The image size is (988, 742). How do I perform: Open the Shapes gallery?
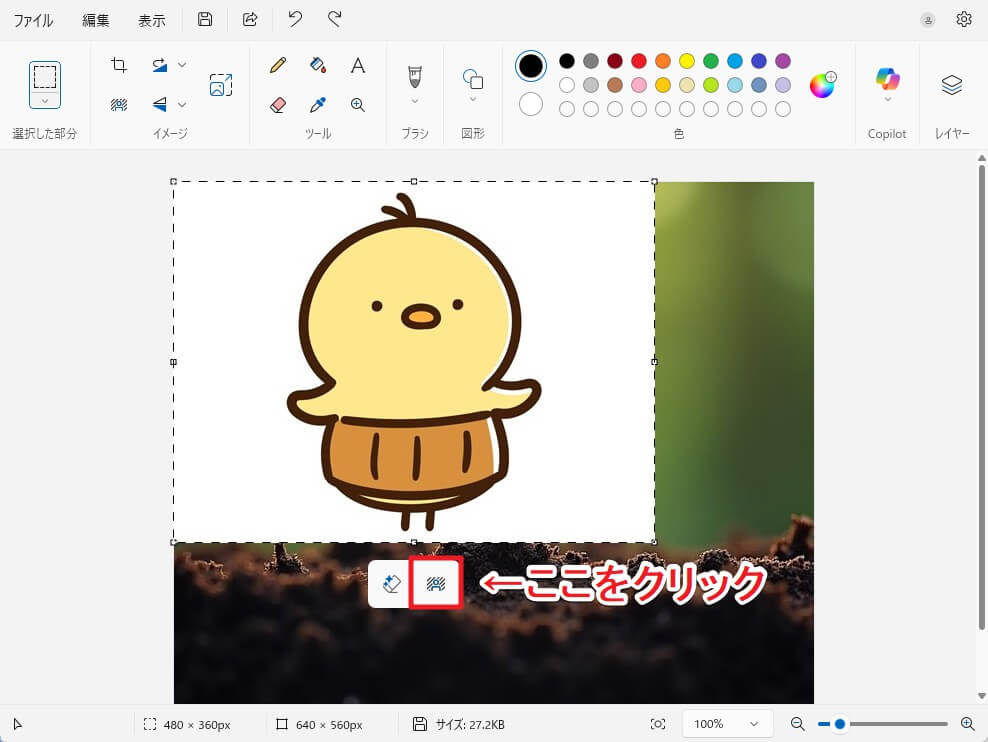point(473,79)
